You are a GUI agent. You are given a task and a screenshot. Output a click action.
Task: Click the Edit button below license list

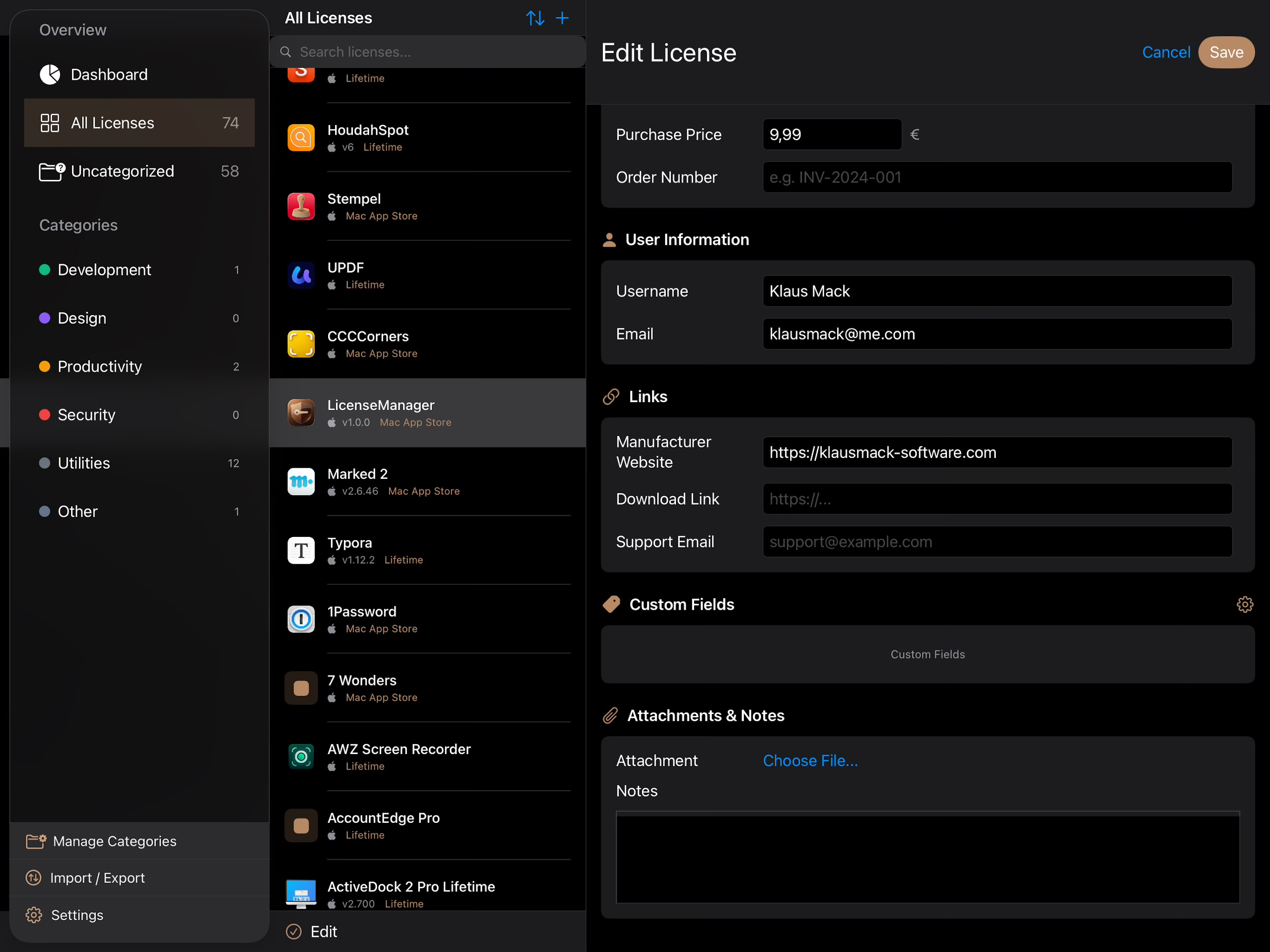click(x=312, y=931)
